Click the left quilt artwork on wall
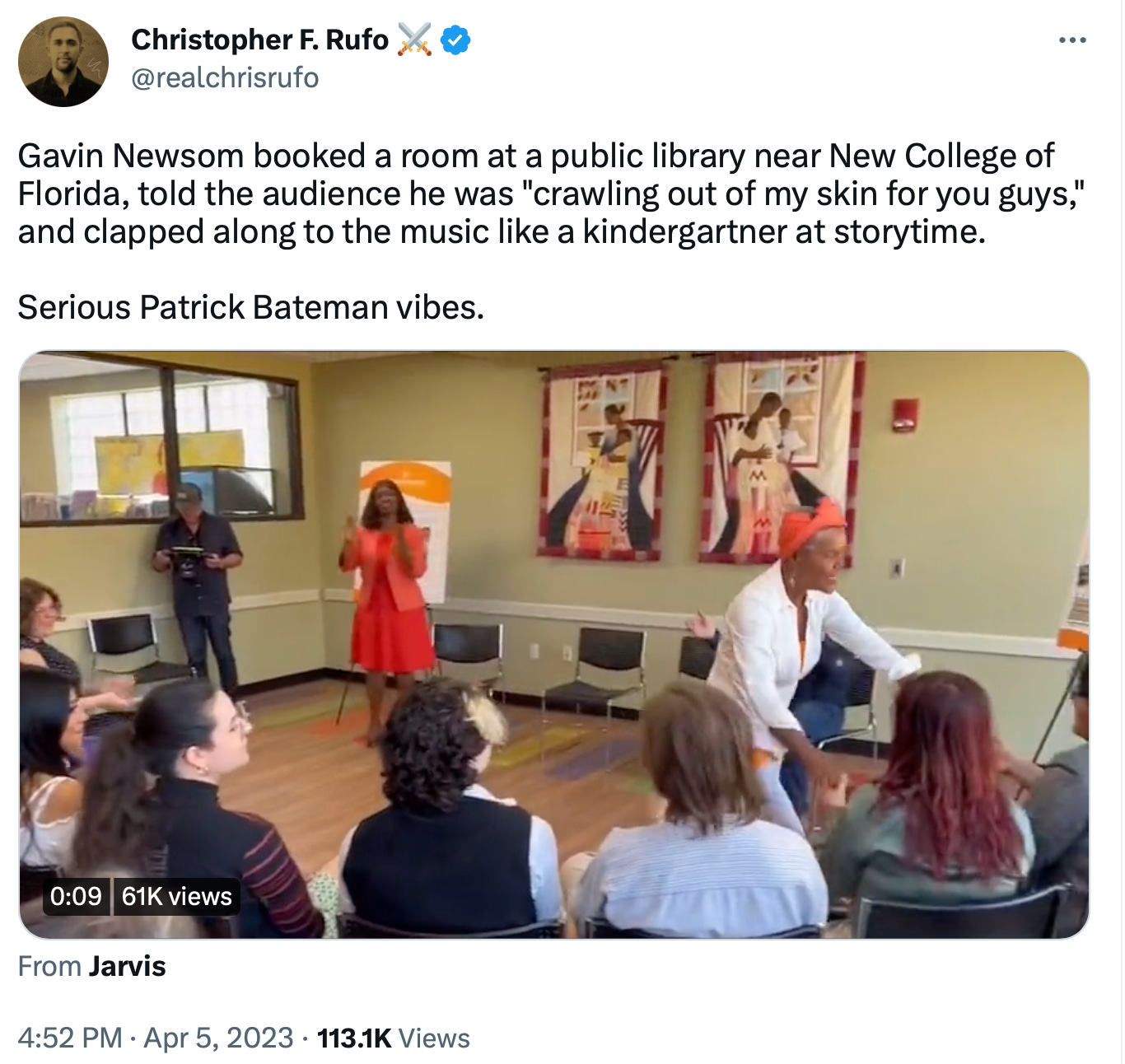This screenshot has width=1125, height=1064. coord(604,461)
